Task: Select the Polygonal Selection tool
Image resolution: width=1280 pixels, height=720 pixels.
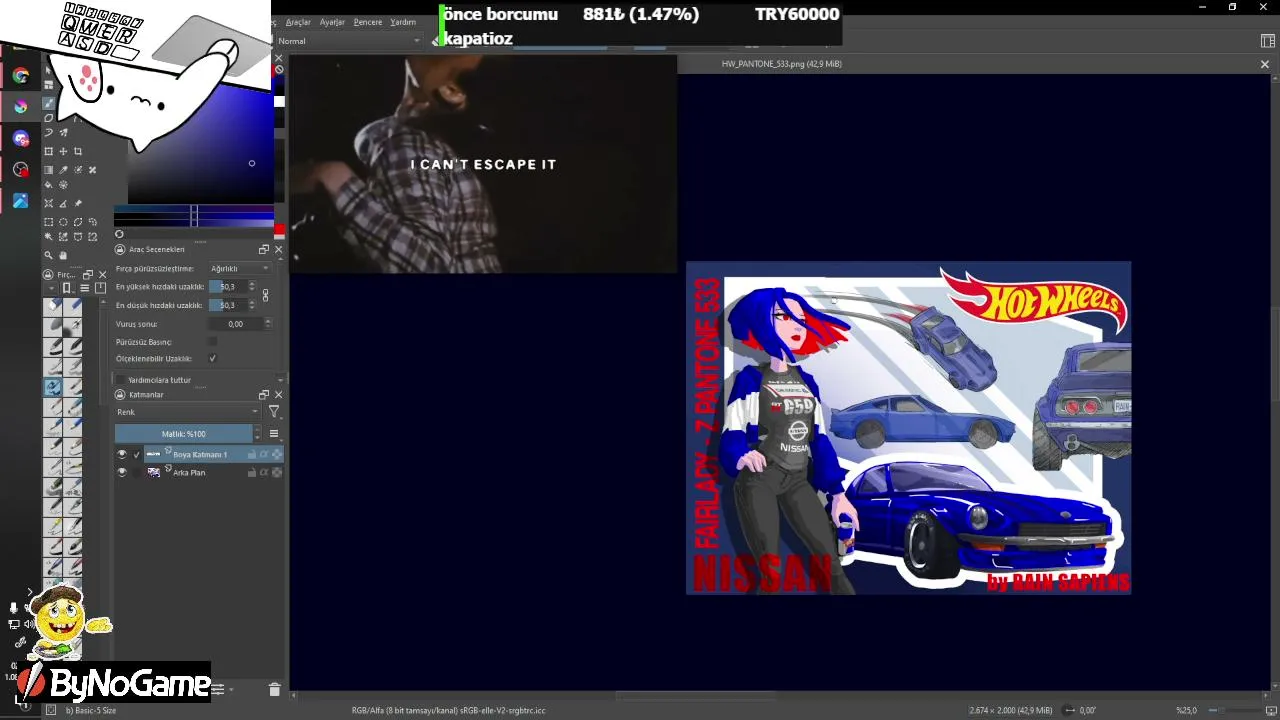Action: (78, 222)
